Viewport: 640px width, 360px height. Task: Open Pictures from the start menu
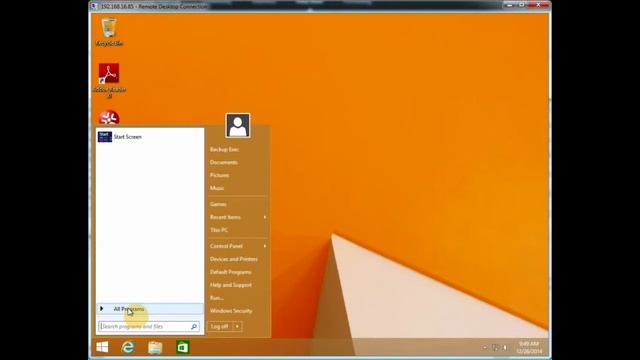(219, 175)
